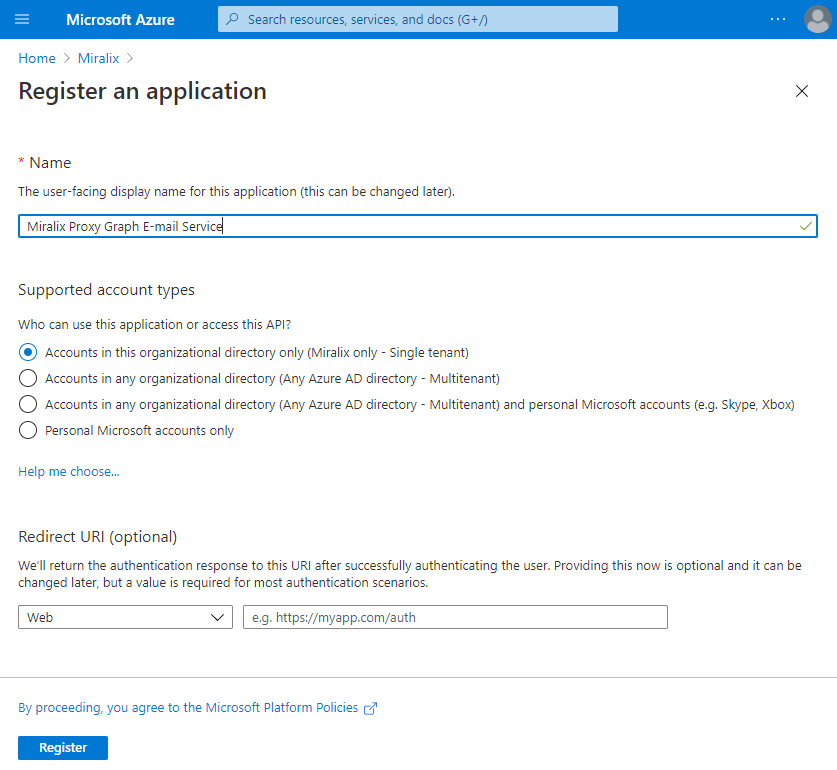
Task: Go to Miralix breadcrumb
Action: pos(98,58)
